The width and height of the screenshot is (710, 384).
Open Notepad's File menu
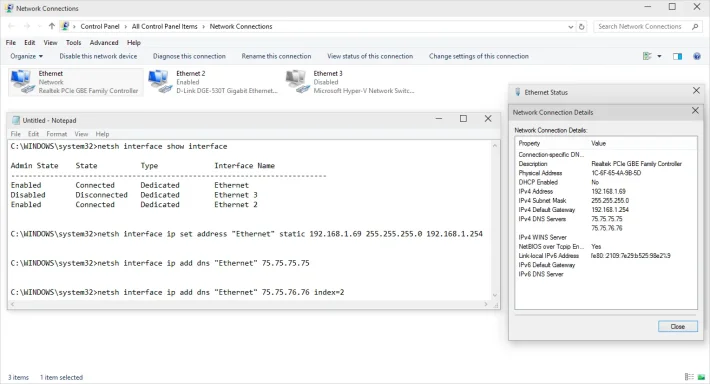tap(16, 134)
